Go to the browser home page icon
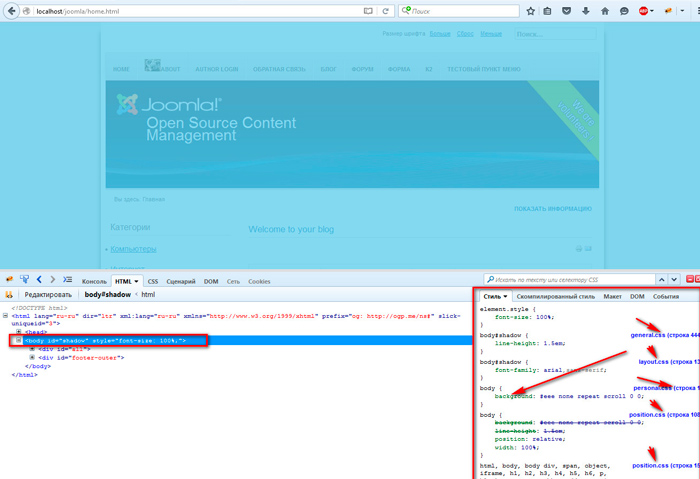Screen dimensions: 700x479 coord(605,11)
